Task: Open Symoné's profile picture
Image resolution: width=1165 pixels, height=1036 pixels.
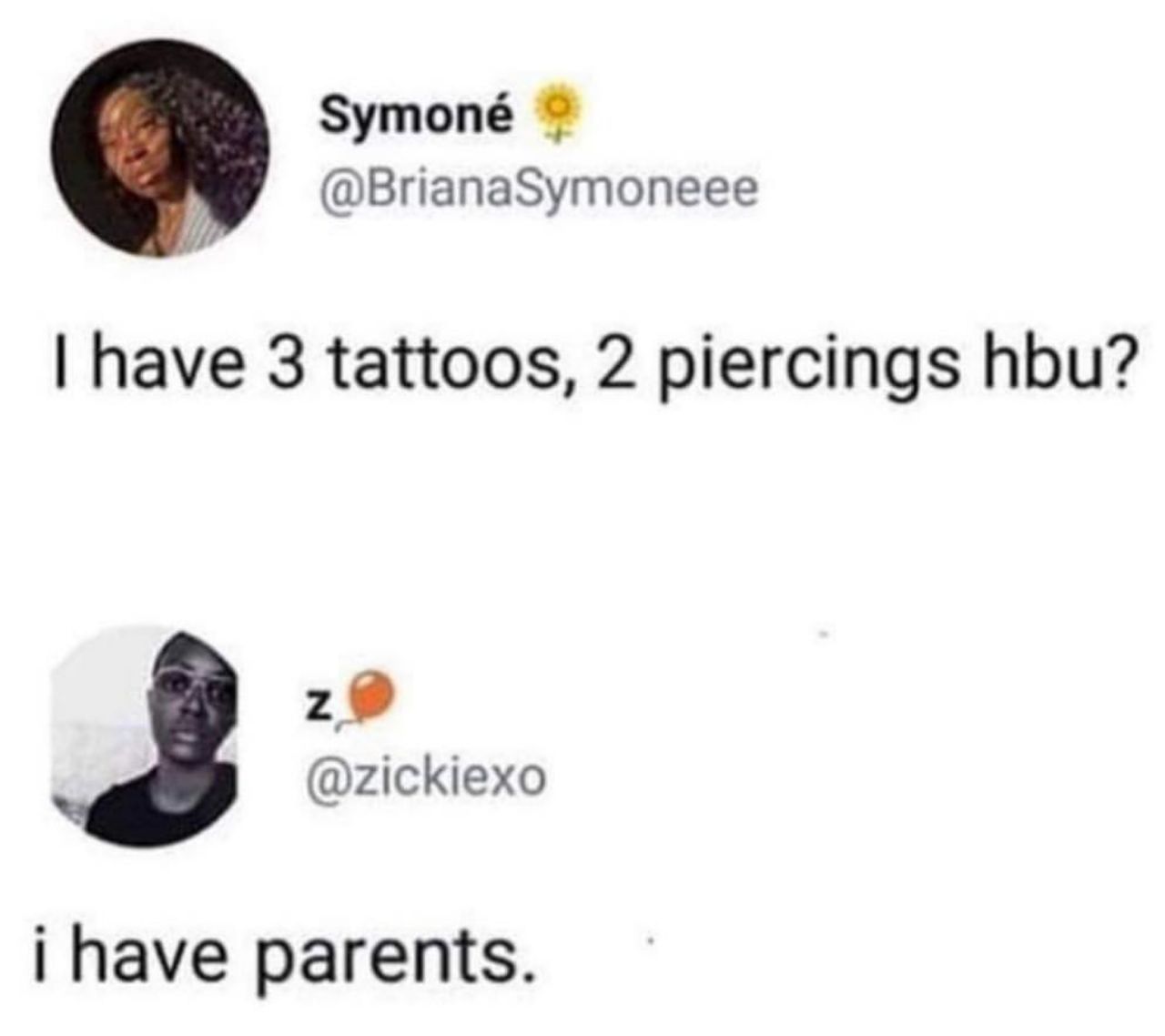Action: pyautogui.click(x=159, y=147)
